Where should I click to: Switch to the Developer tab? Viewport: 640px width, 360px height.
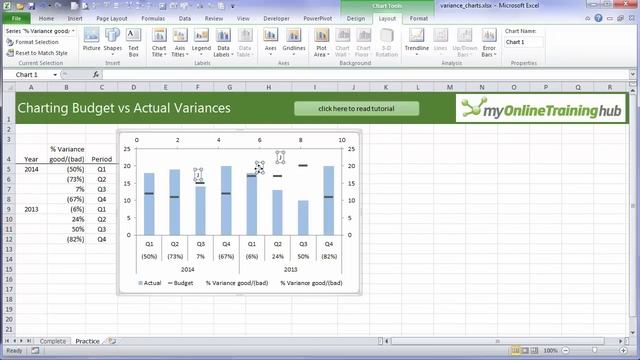(276, 18)
